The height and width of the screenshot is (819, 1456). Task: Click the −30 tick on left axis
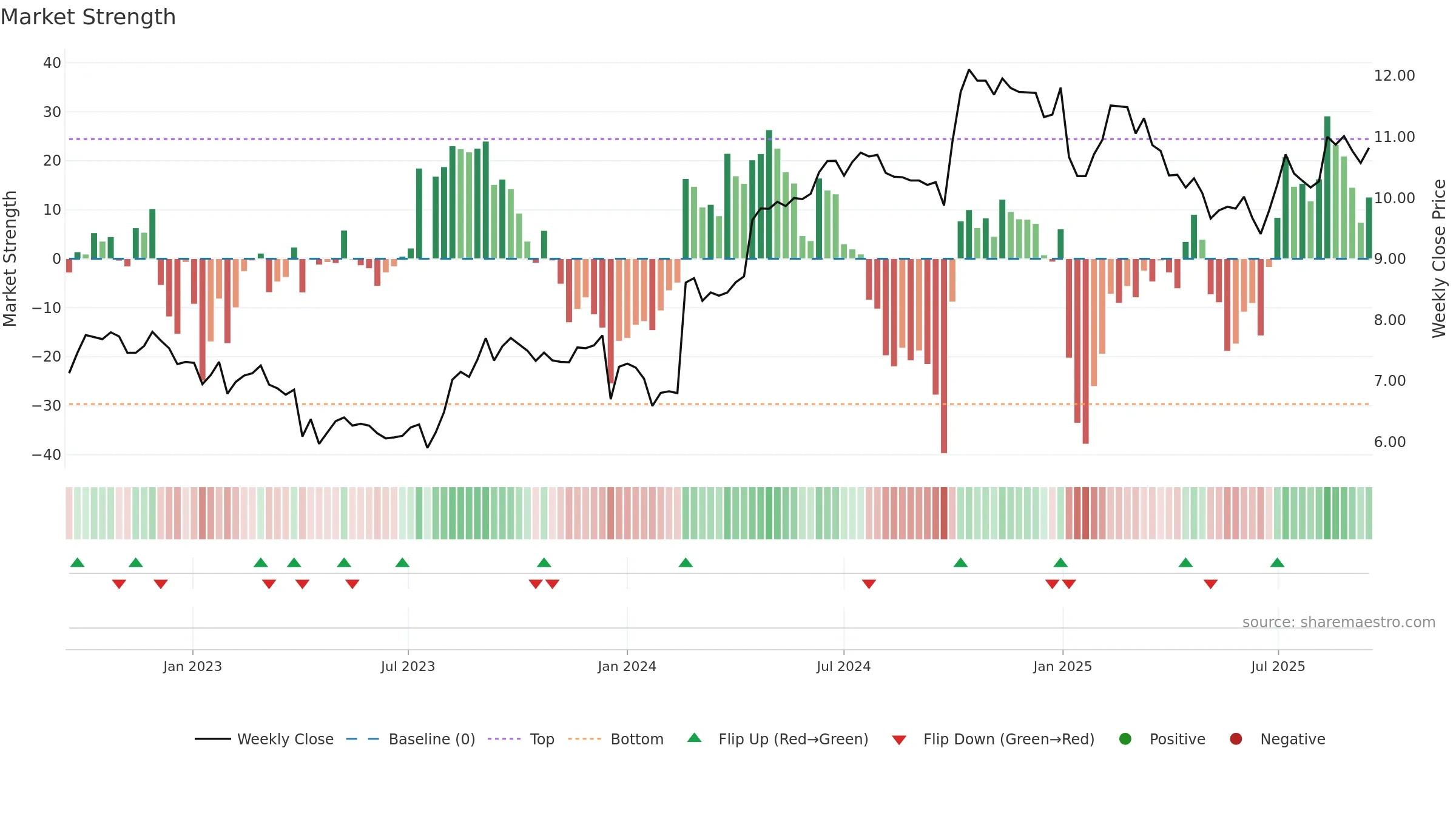(x=47, y=405)
